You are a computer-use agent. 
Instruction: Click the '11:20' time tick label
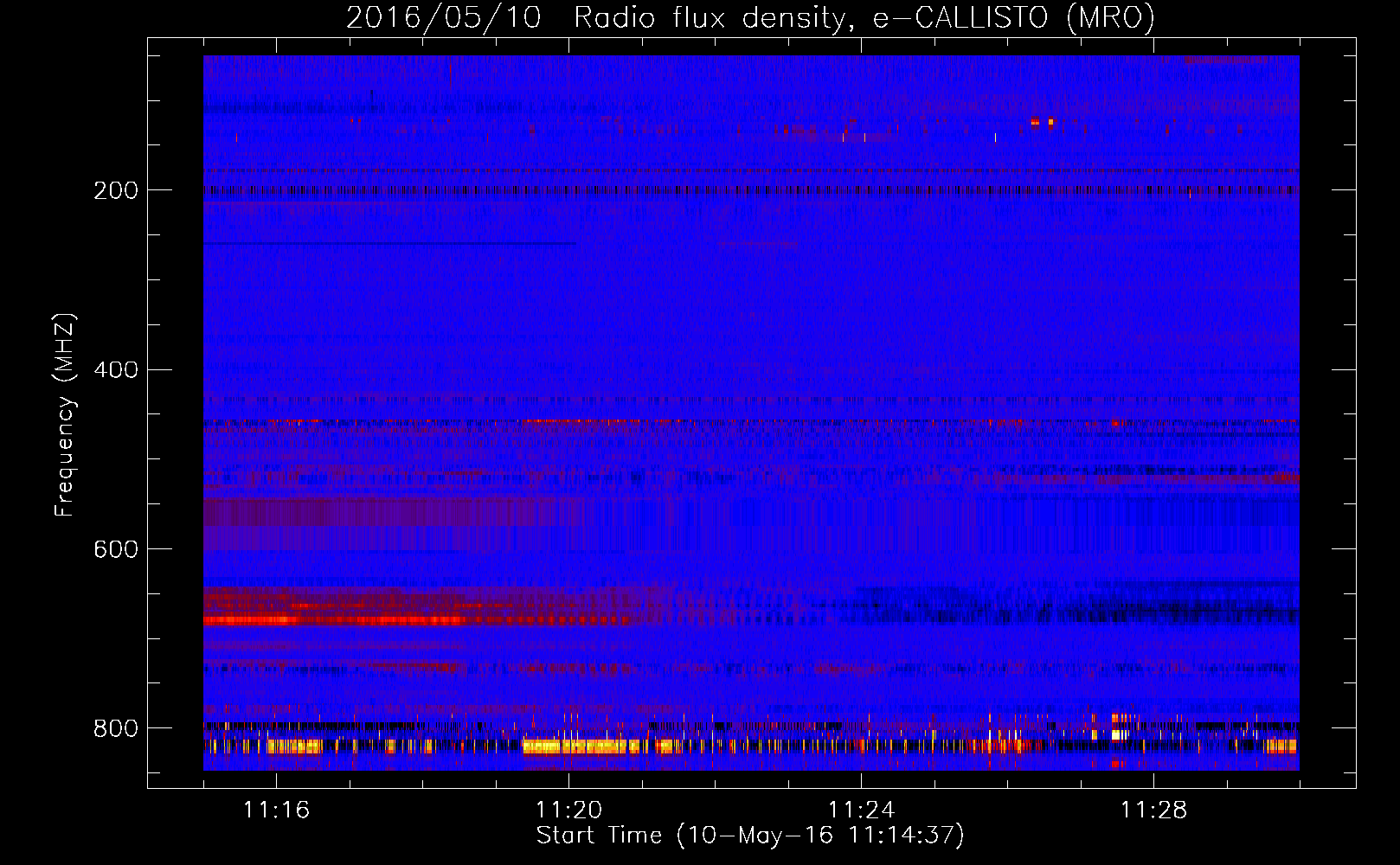pos(568,810)
